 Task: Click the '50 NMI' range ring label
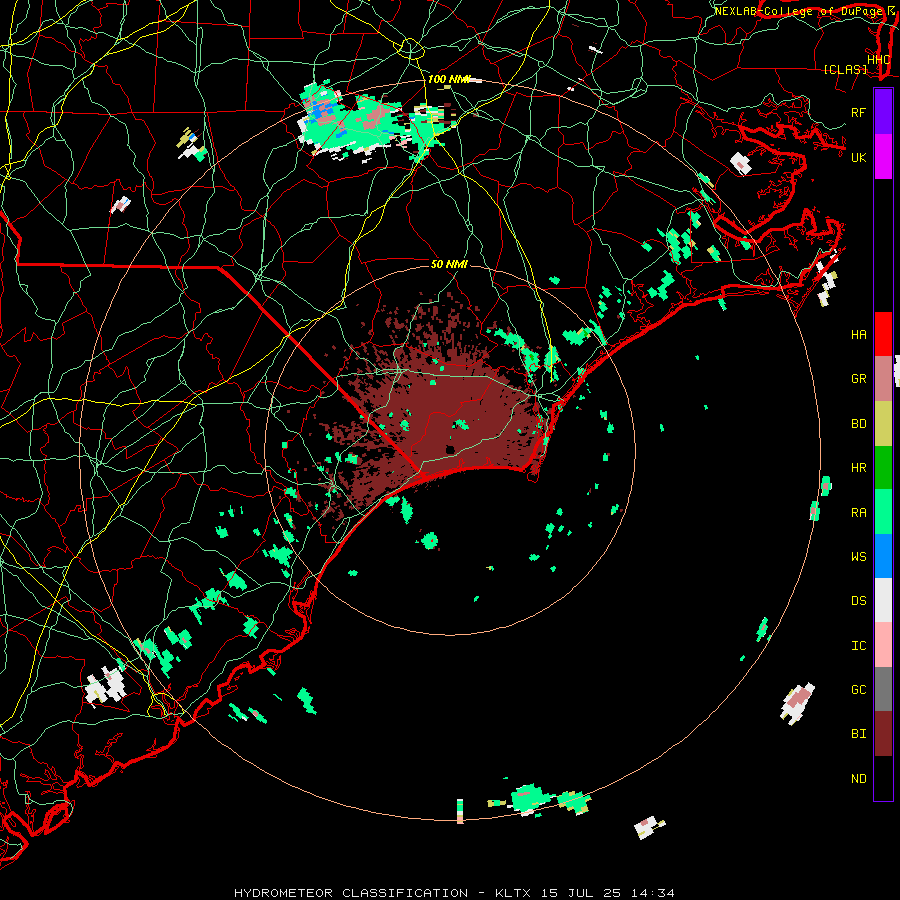pyautogui.click(x=449, y=264)
